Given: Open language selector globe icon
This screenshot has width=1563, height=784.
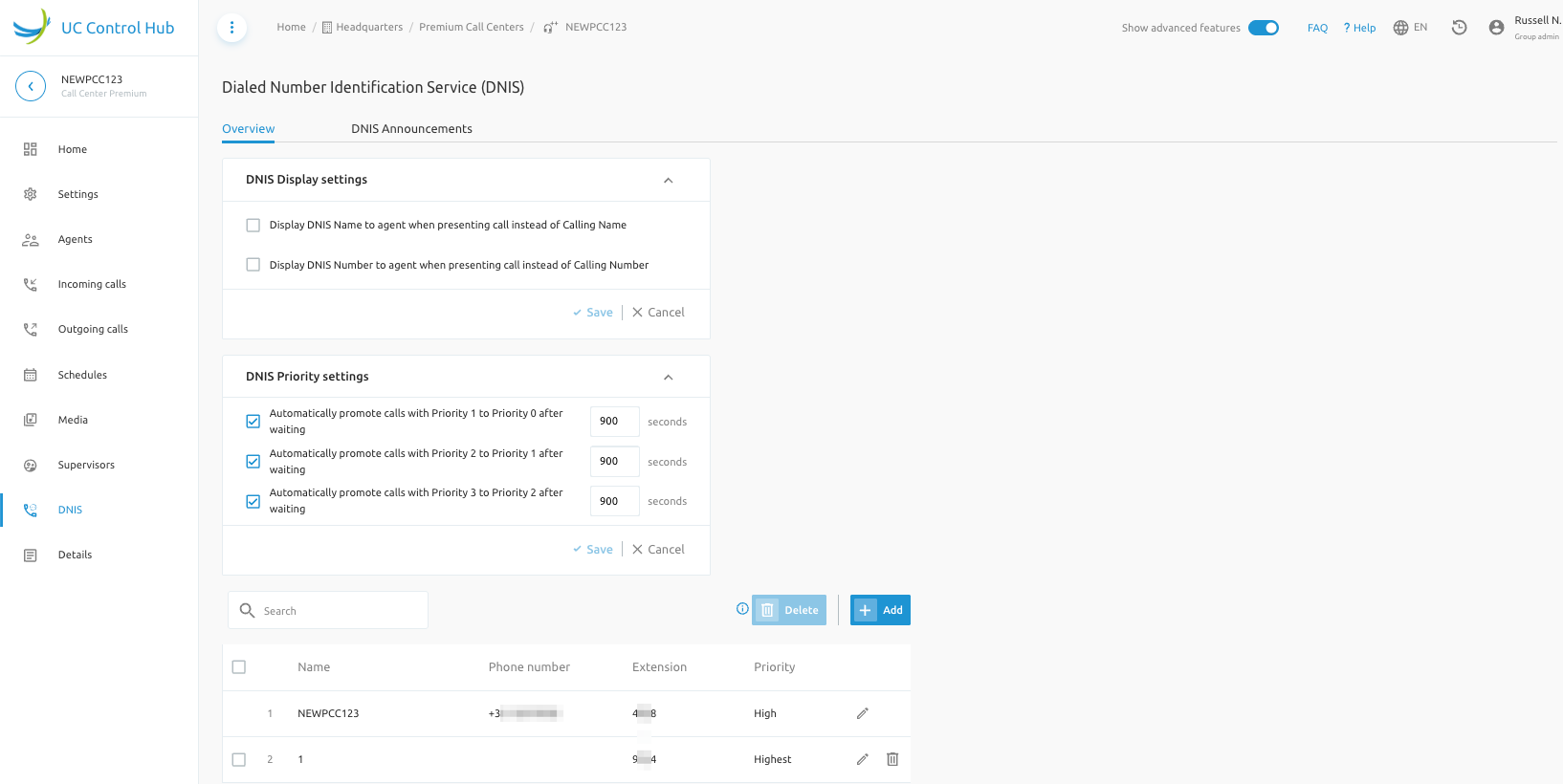Looking at the screenshot, I should (1401, 28).
